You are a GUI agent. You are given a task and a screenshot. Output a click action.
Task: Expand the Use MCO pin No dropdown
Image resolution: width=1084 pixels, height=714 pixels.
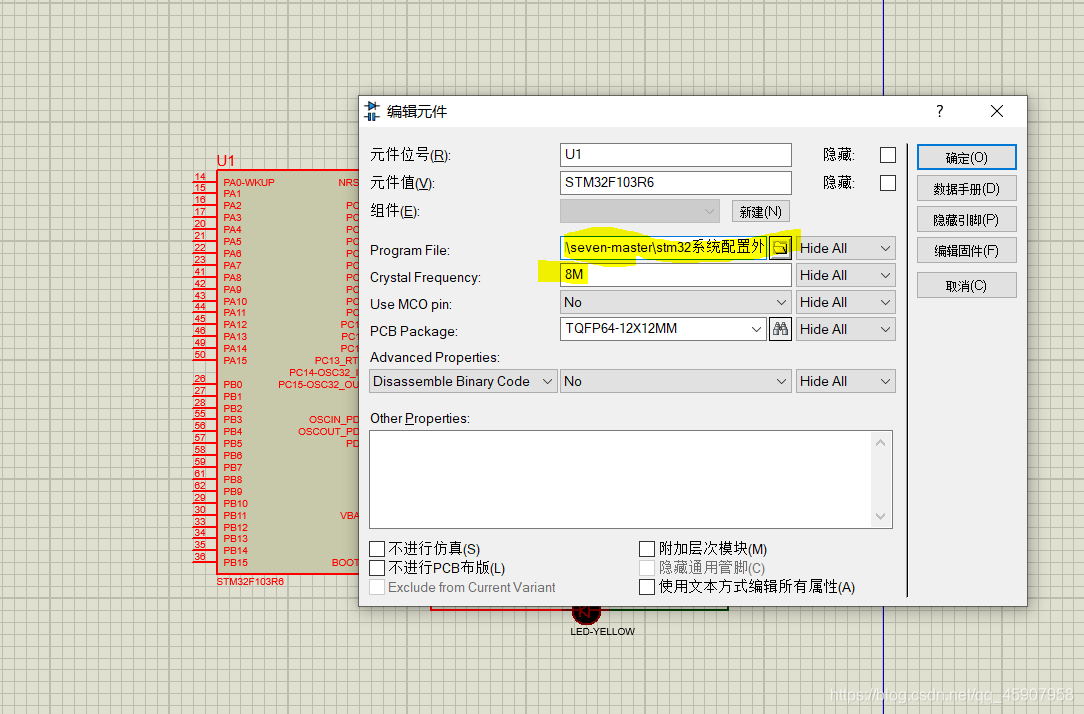point(675,302)
